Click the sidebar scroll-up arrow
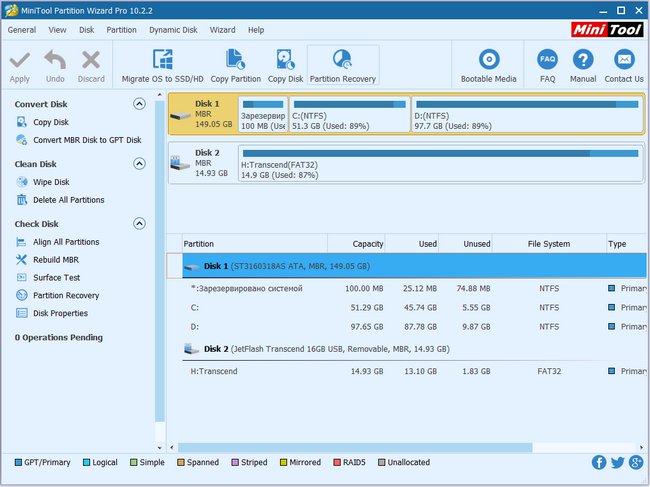 (160, 95)
